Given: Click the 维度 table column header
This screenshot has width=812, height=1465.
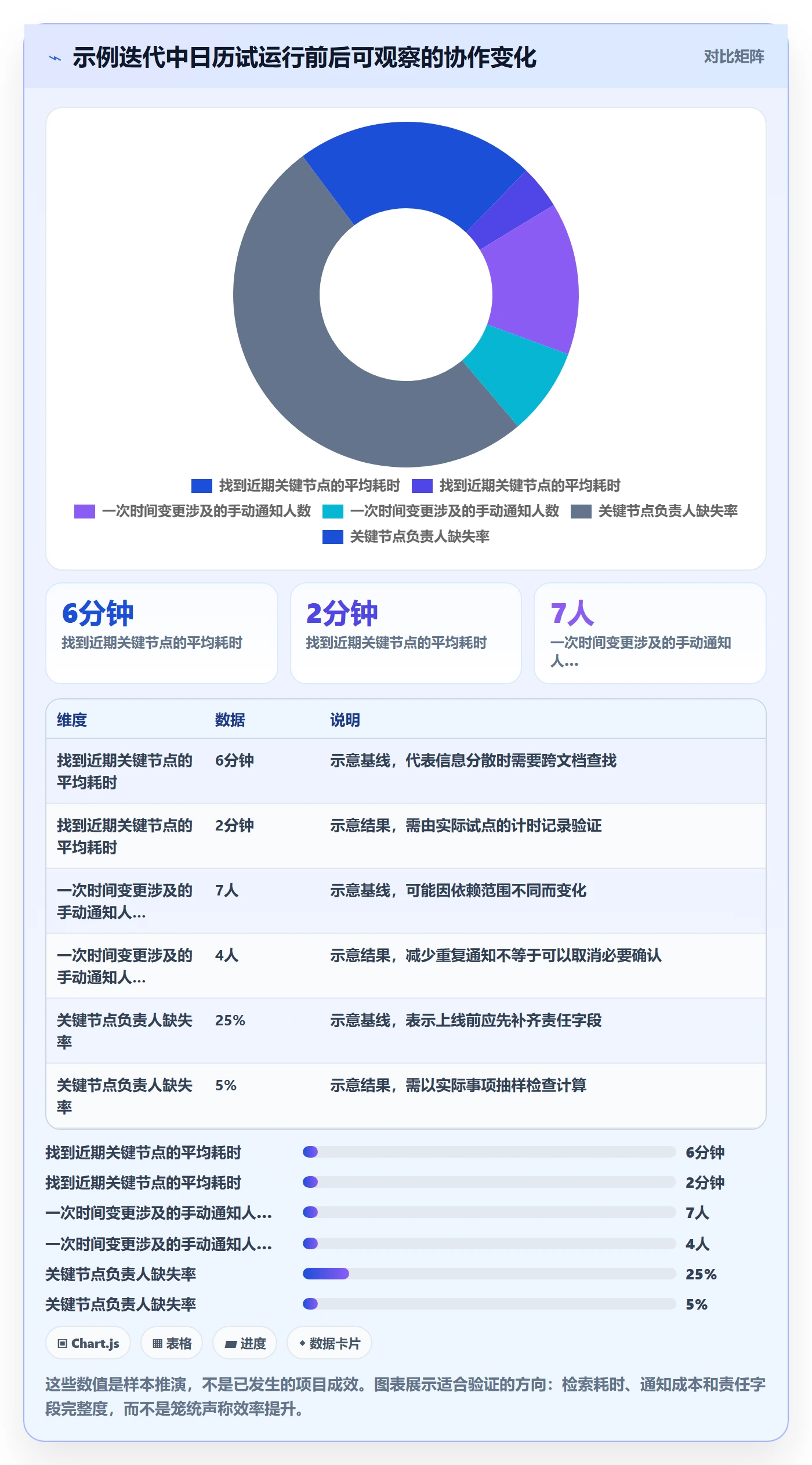Looking at the screenshot, I should coord(72,720).
